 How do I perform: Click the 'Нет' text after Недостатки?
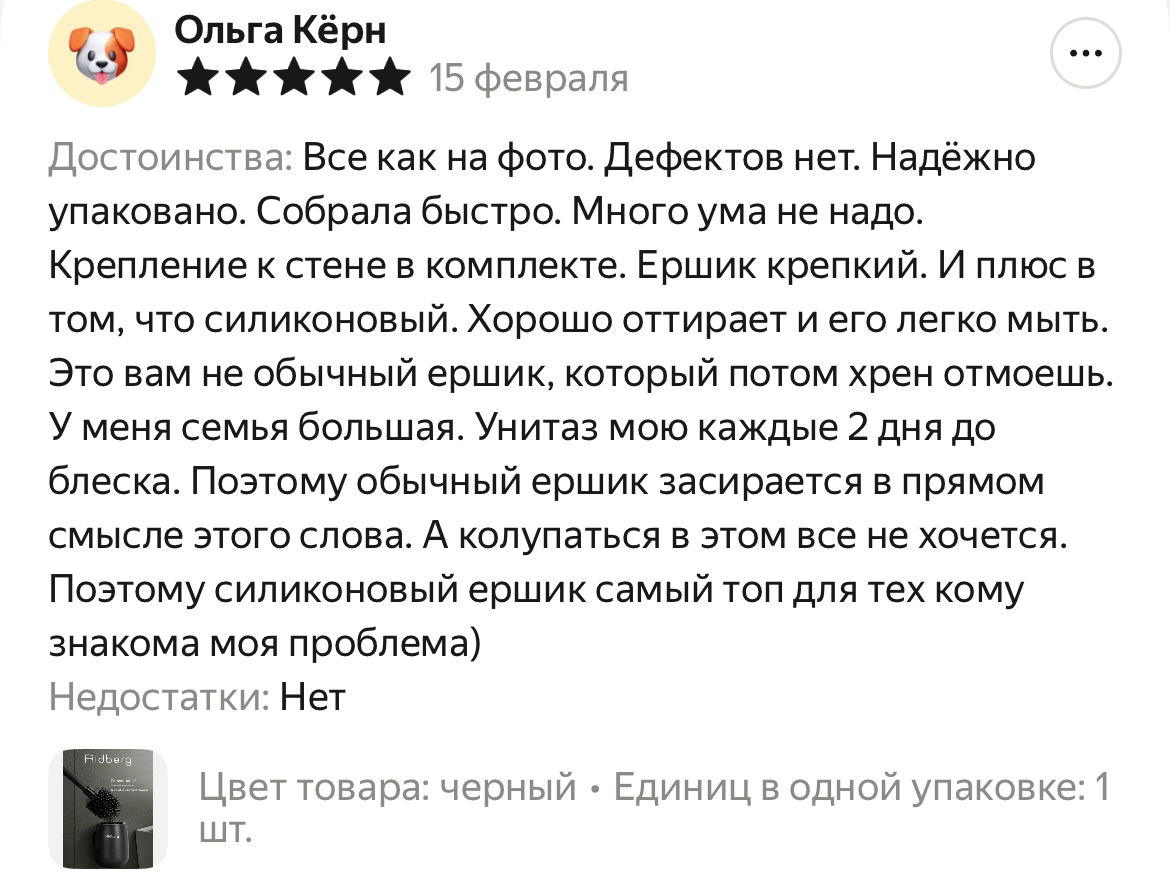click(x=312, y=698)
